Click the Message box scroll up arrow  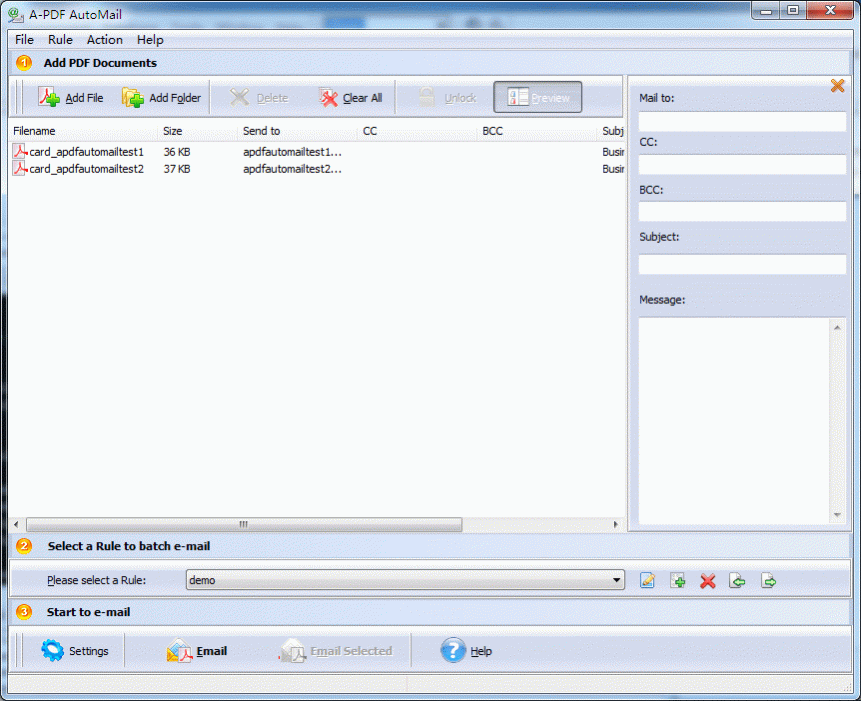(837, 328)
